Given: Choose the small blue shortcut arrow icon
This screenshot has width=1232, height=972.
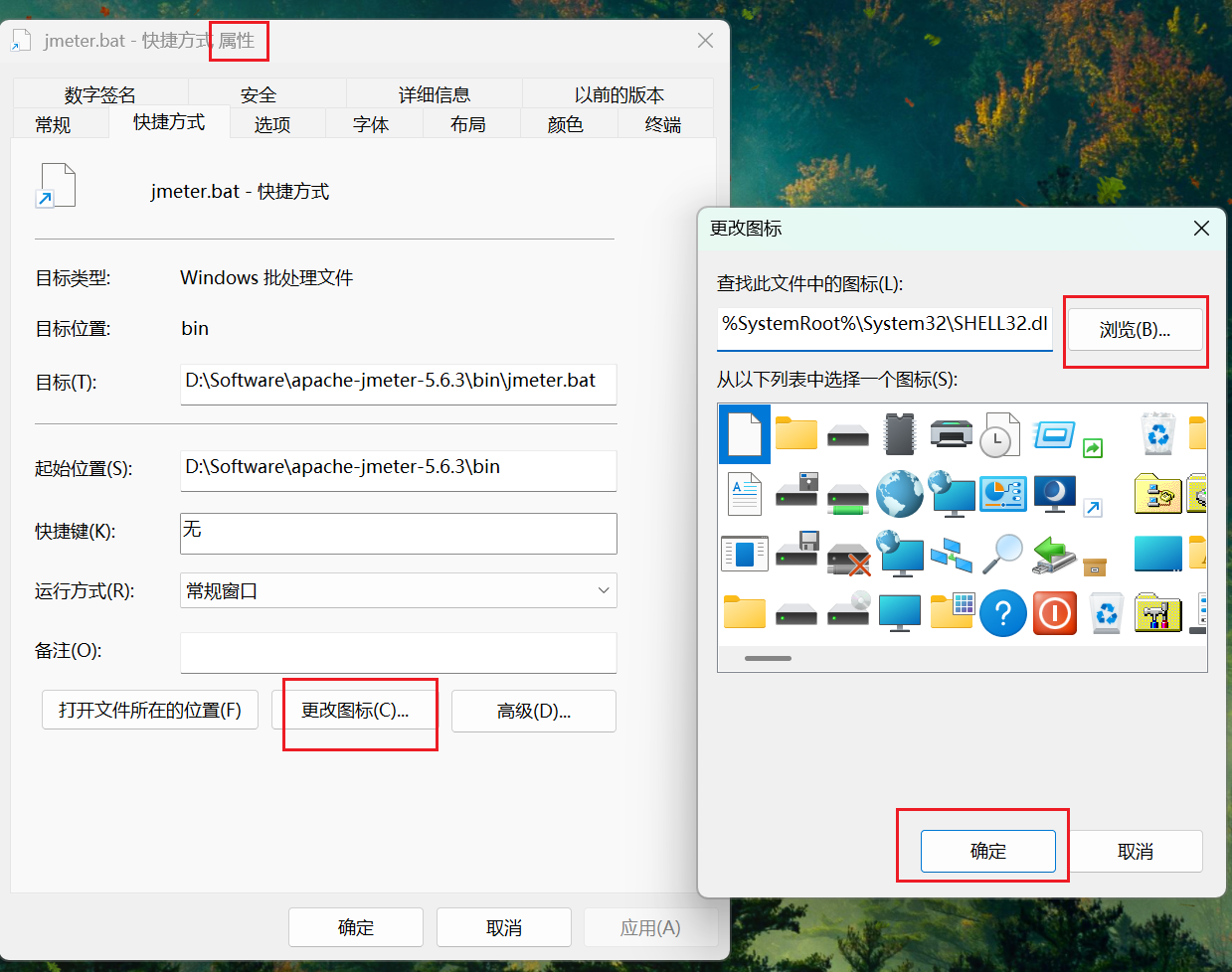Looking at the screenshot, I should [x=1093, y=508].
